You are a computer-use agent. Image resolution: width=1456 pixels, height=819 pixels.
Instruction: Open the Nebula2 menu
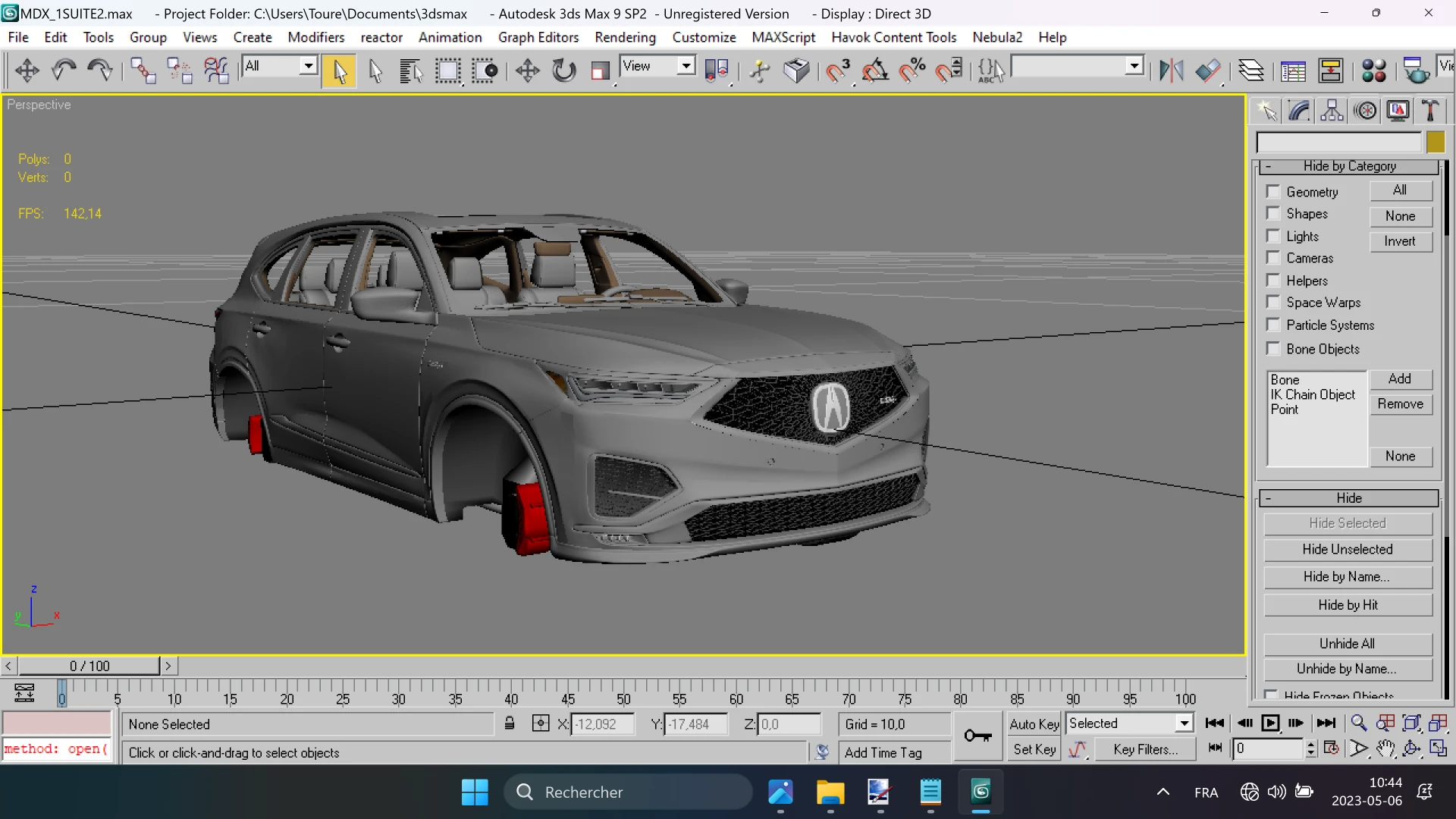[997, 37]
